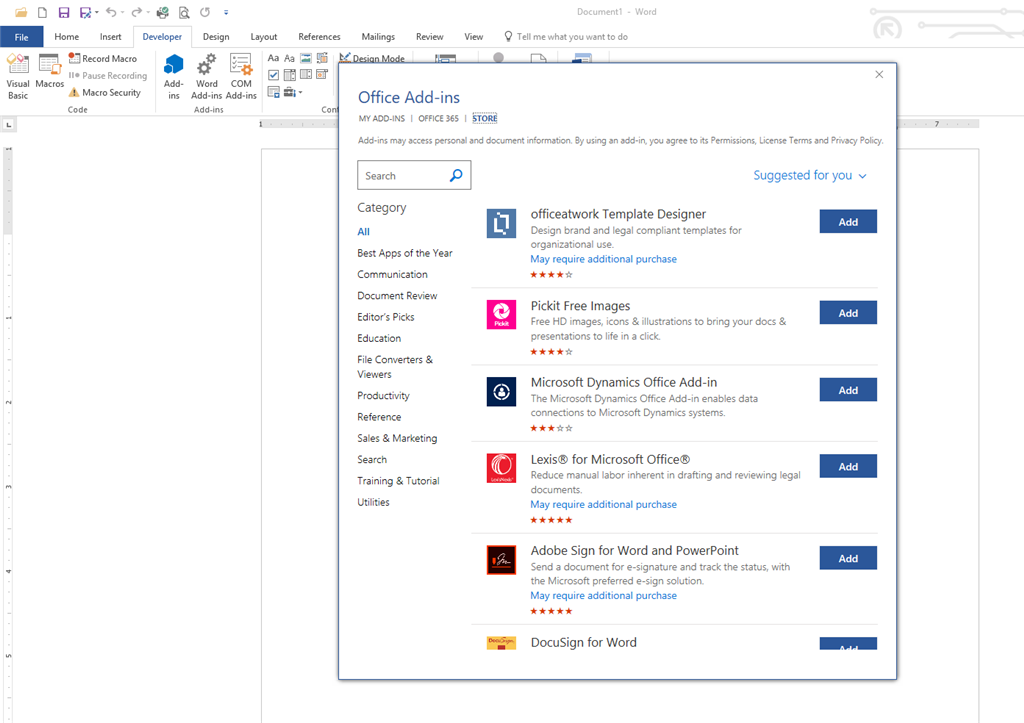
Task: Open Print Preview magnifier icon
Action: click(x=184, y=12)
